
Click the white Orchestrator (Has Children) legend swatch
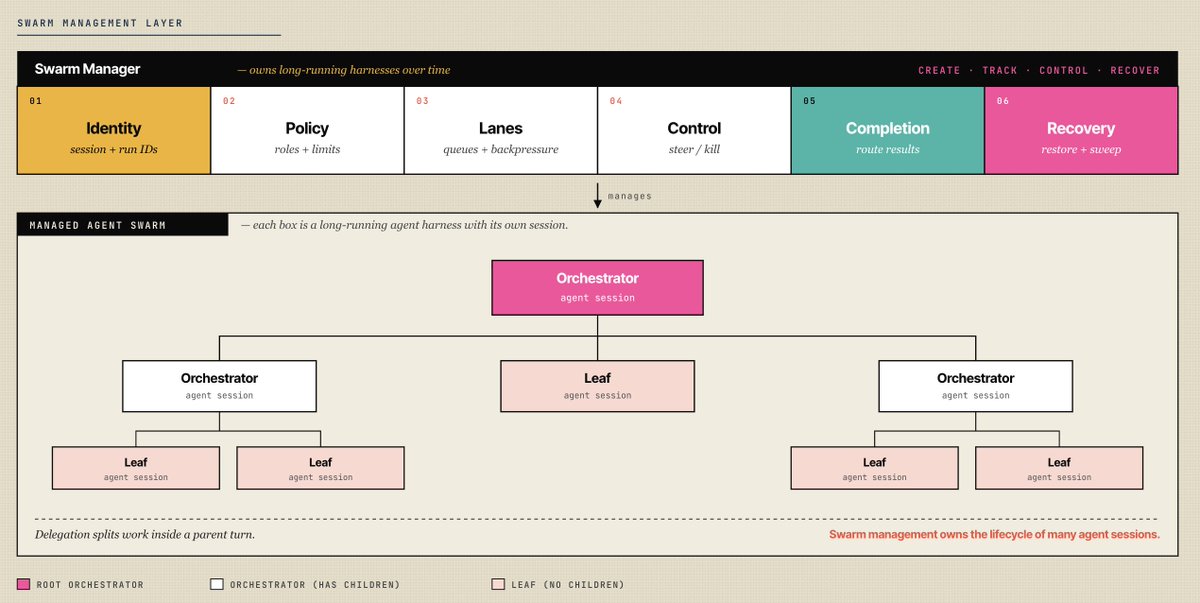217,584
